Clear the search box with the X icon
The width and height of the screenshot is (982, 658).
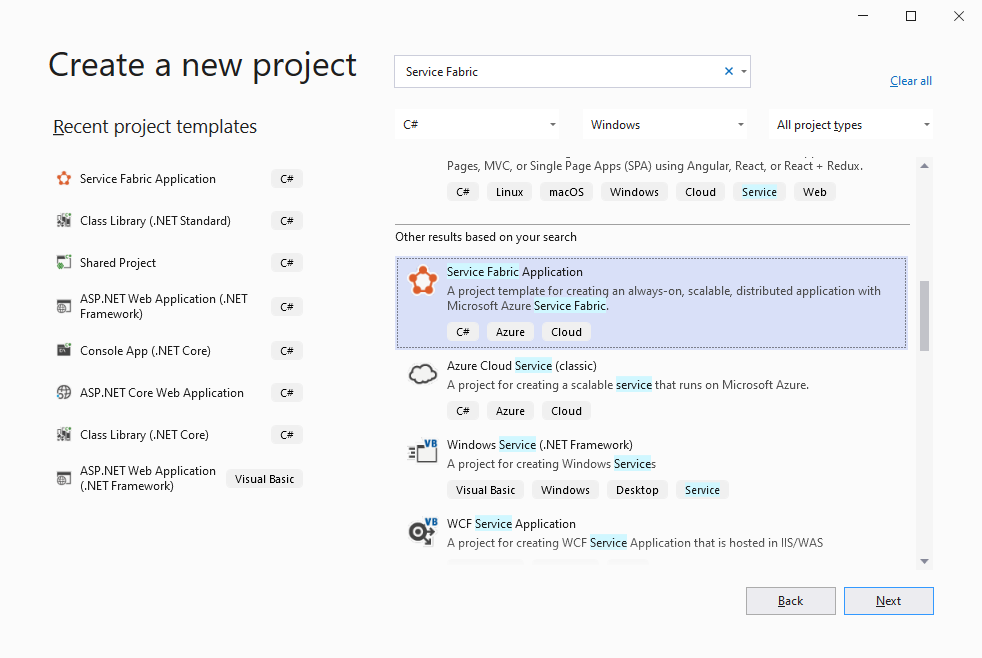click(728, 71)
